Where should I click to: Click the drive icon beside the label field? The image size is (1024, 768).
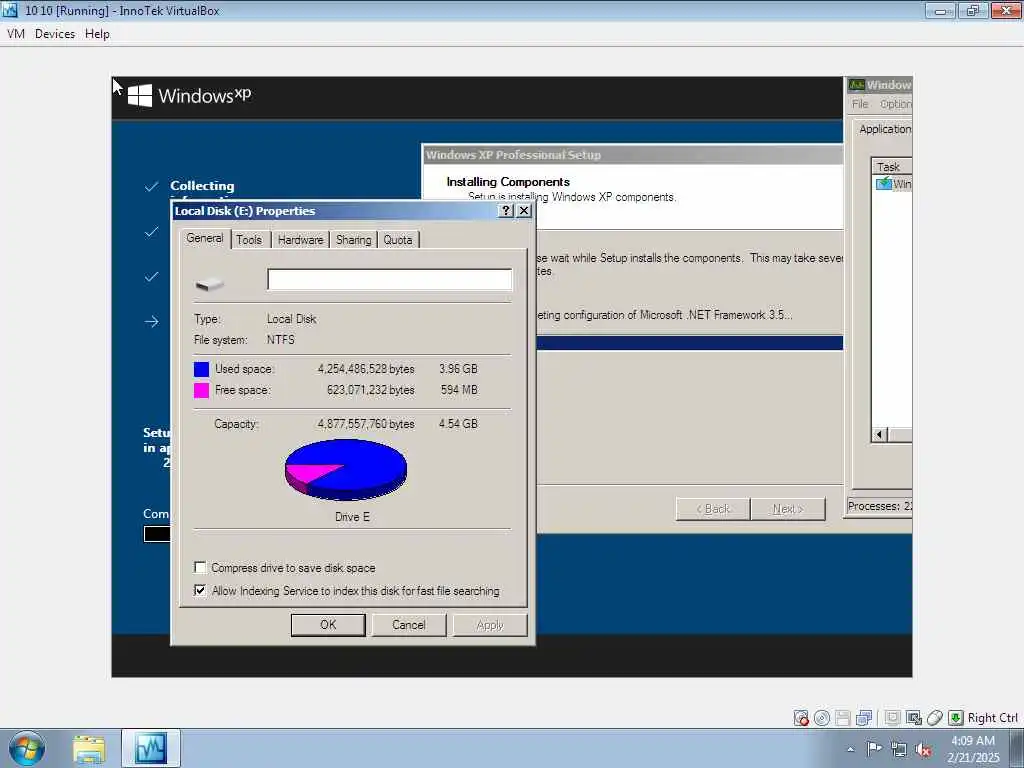pos(210,283)
